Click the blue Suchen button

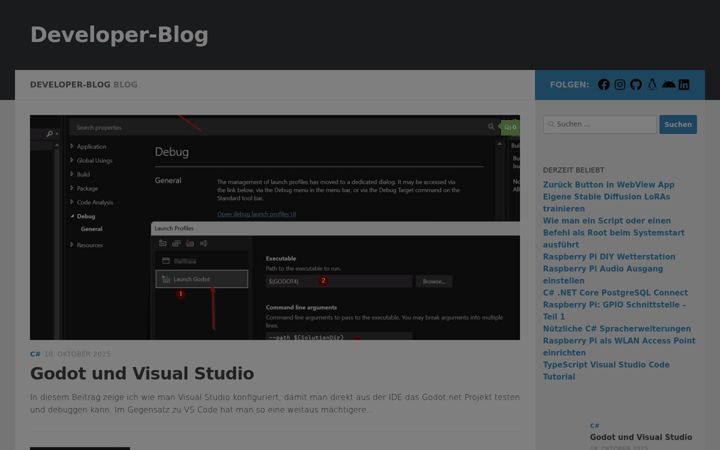point(678,124)
